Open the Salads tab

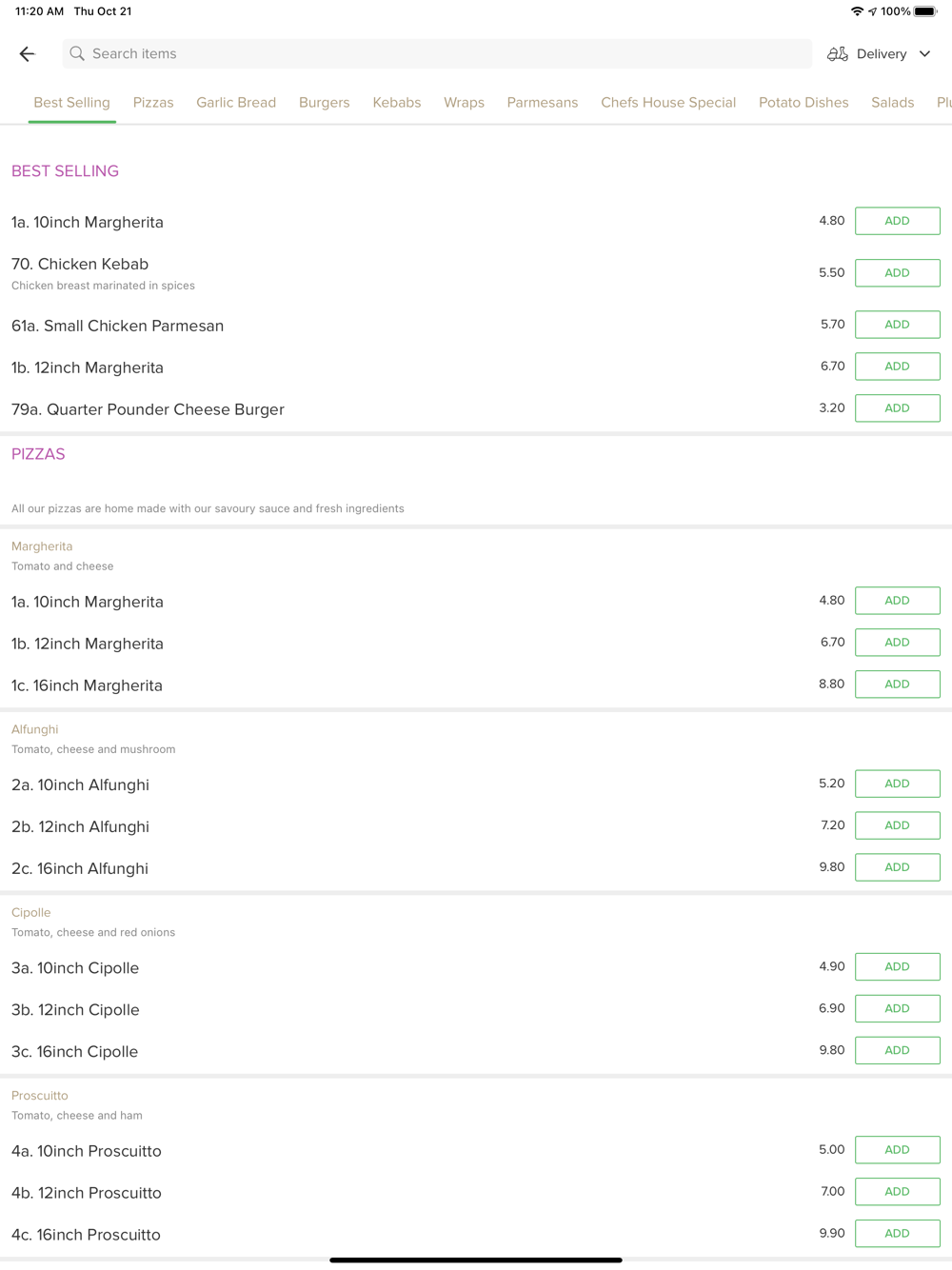(892, 103)
